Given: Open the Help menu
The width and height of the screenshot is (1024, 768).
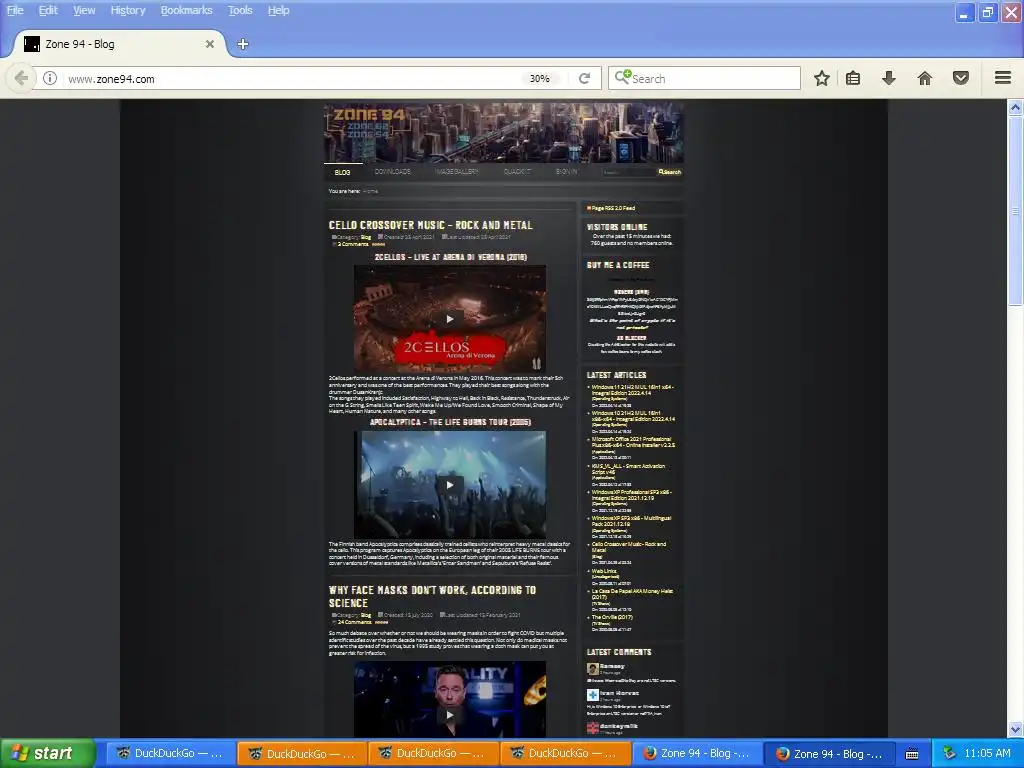Looking at the screenshot, I should coord(278,10).
